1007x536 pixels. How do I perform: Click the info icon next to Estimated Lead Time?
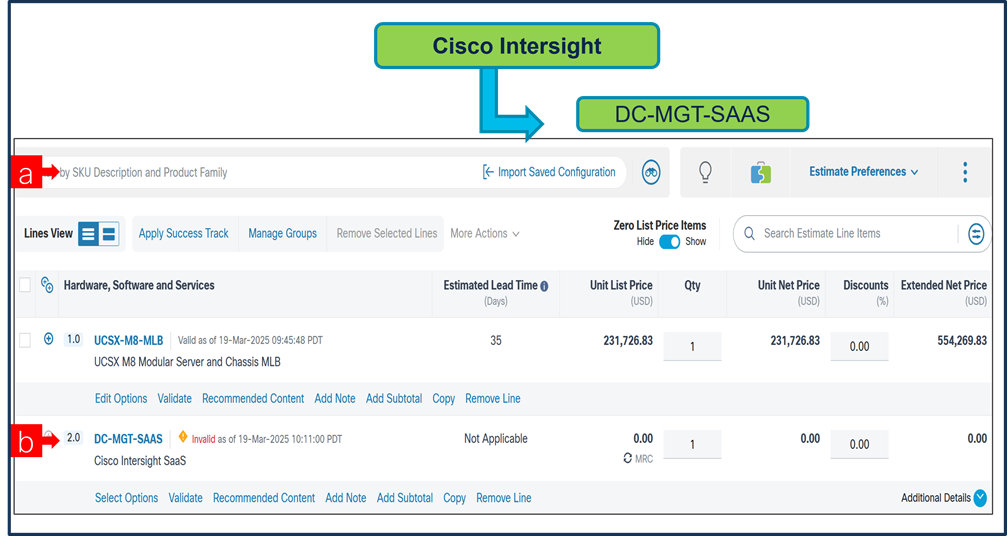point(545,286)
